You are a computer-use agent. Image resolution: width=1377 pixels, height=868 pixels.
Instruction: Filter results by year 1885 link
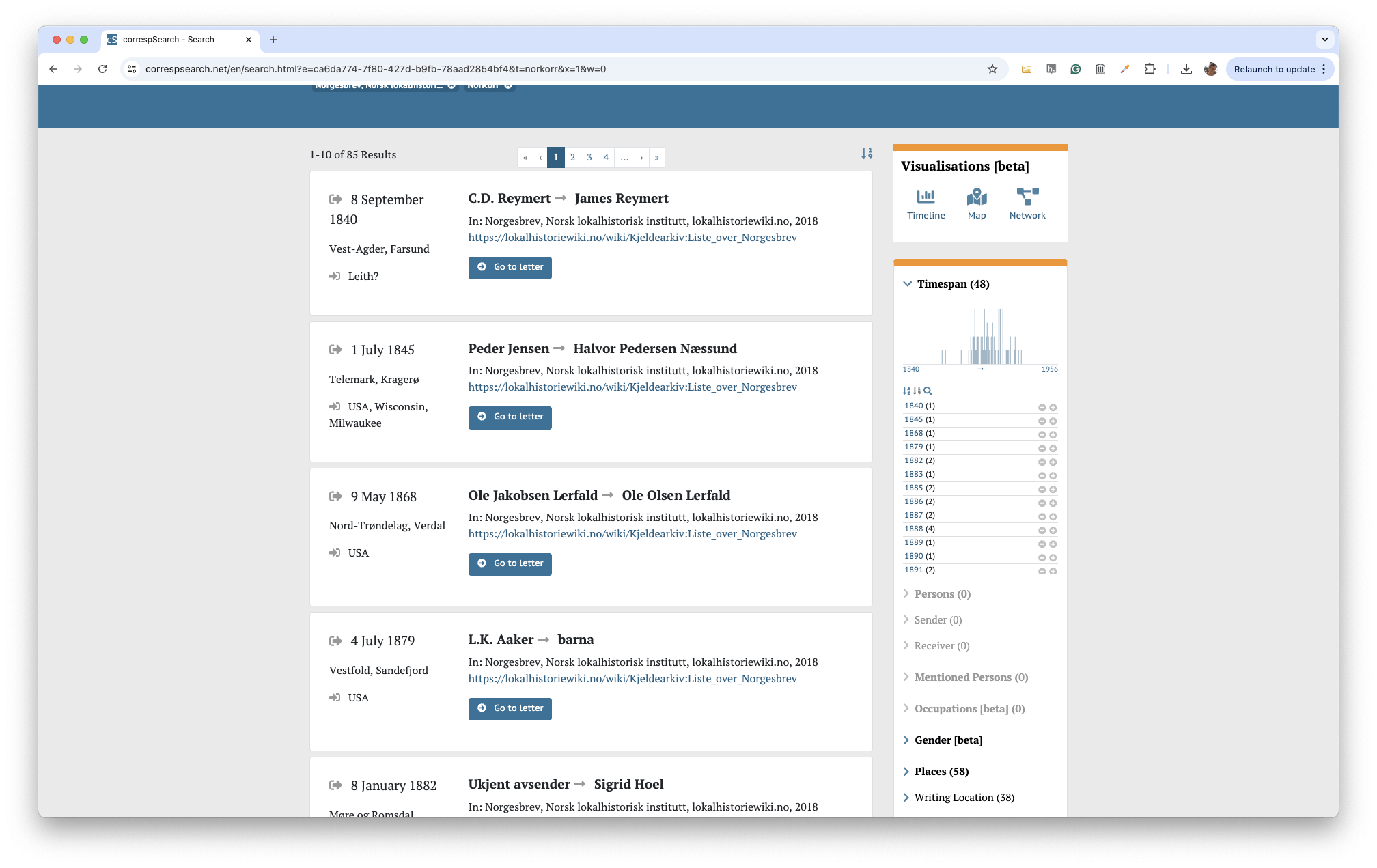pos(913,488)
